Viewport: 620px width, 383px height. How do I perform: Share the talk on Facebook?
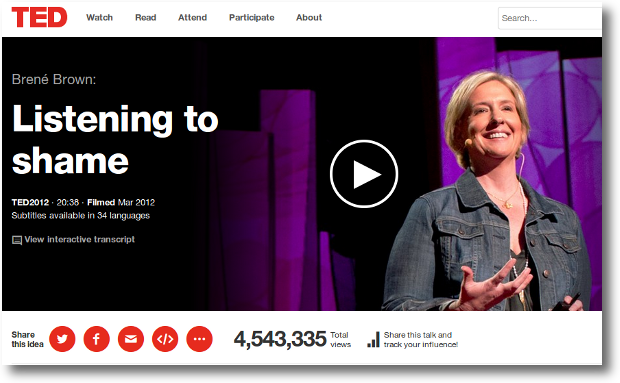[x=96, y=339]
